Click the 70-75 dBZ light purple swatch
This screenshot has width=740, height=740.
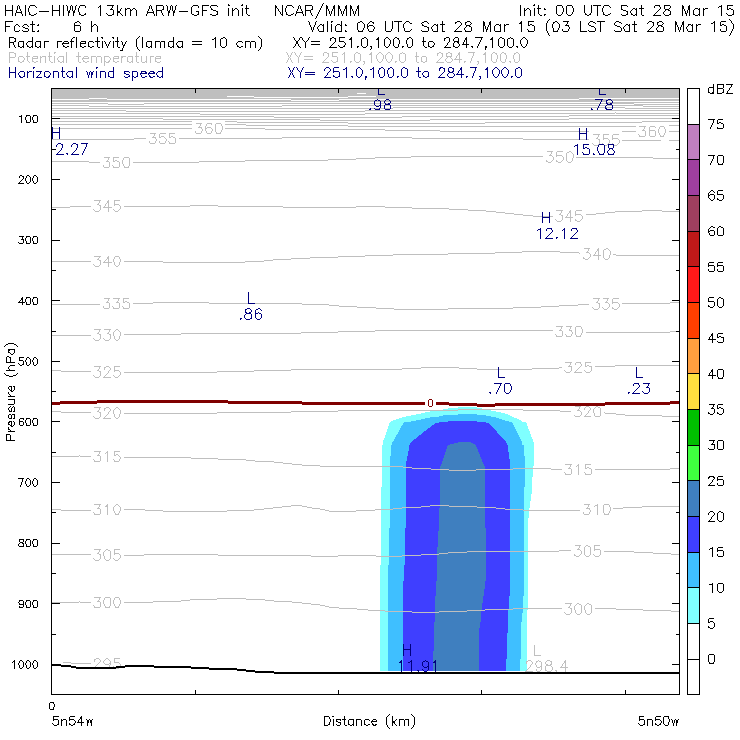[x=693, y=142]
